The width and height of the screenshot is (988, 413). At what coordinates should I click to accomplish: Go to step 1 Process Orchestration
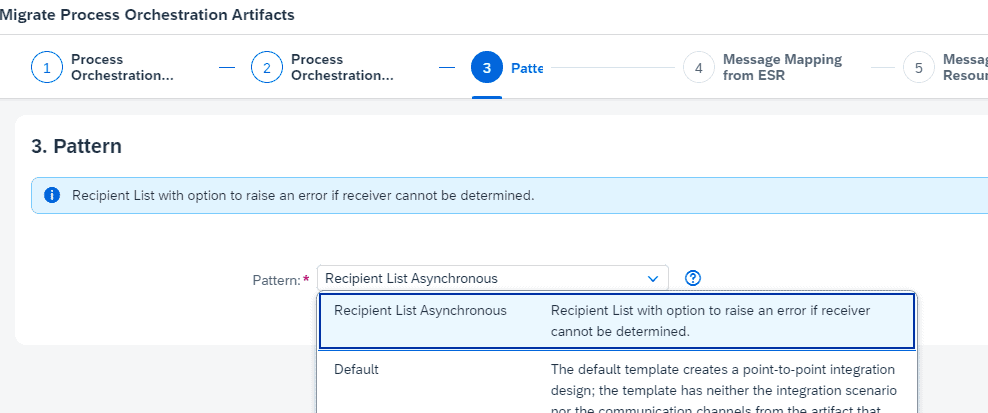(101, 67)
